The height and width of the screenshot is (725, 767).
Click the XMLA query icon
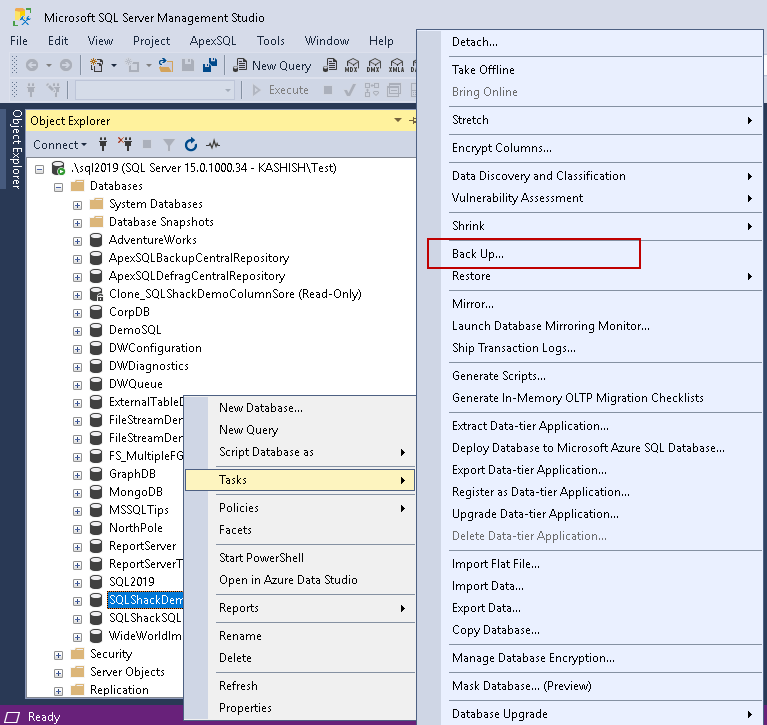click(x=396, y=66)
